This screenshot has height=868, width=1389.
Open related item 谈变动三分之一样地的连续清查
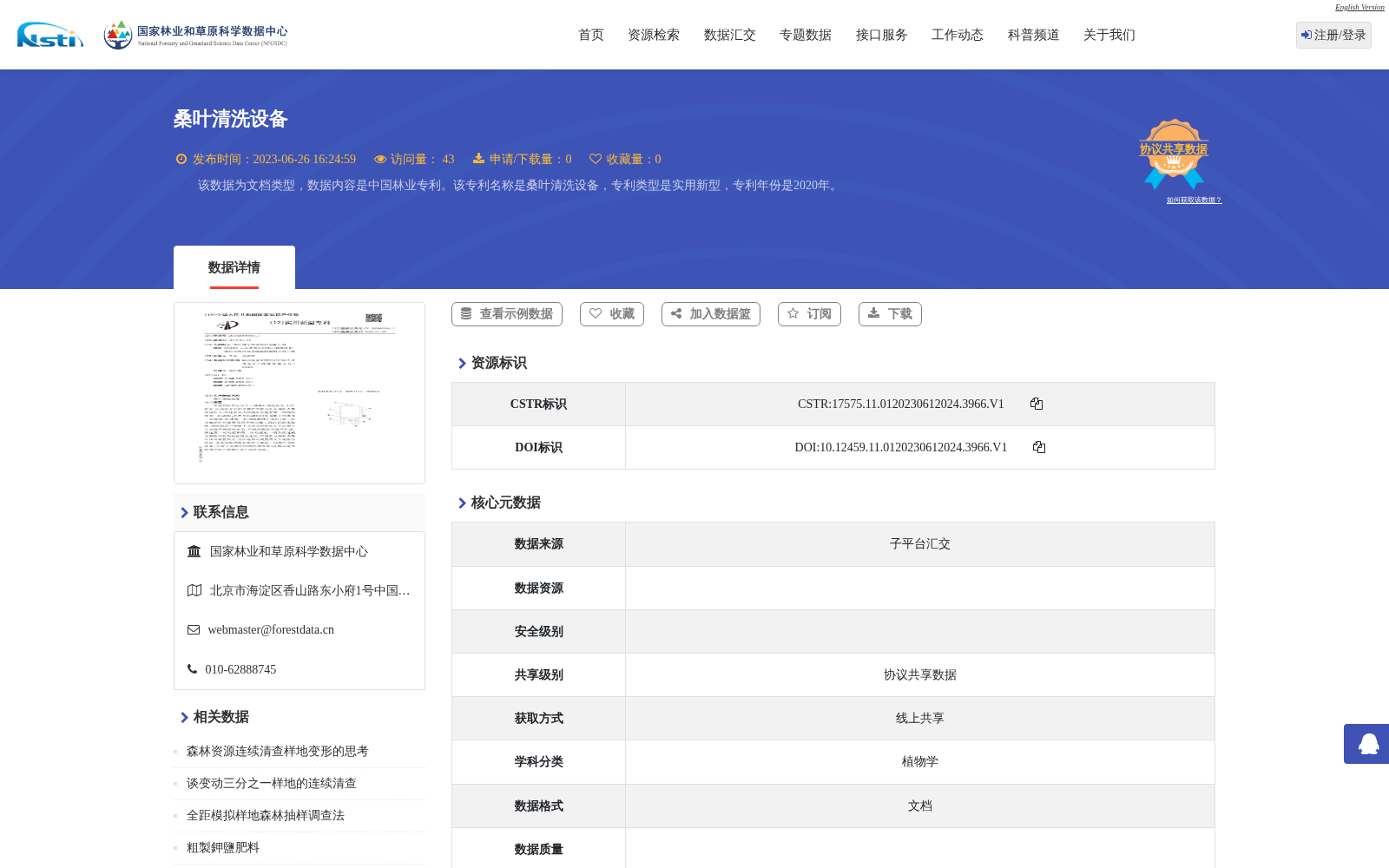[272, 784]
